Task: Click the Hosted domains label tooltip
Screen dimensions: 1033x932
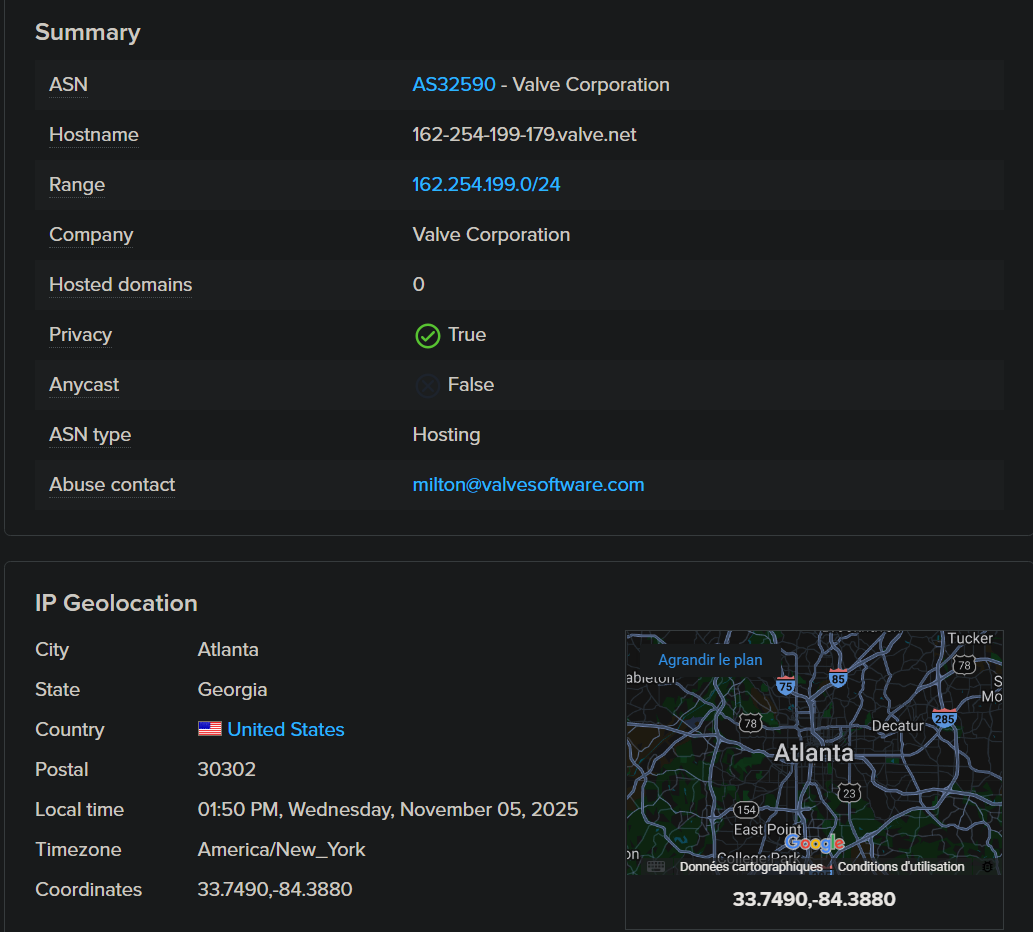Action: (120, 285)
